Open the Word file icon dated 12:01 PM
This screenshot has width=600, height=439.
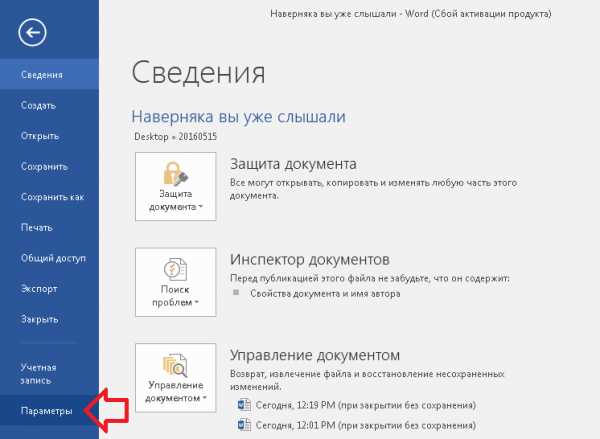coord(244,425)
